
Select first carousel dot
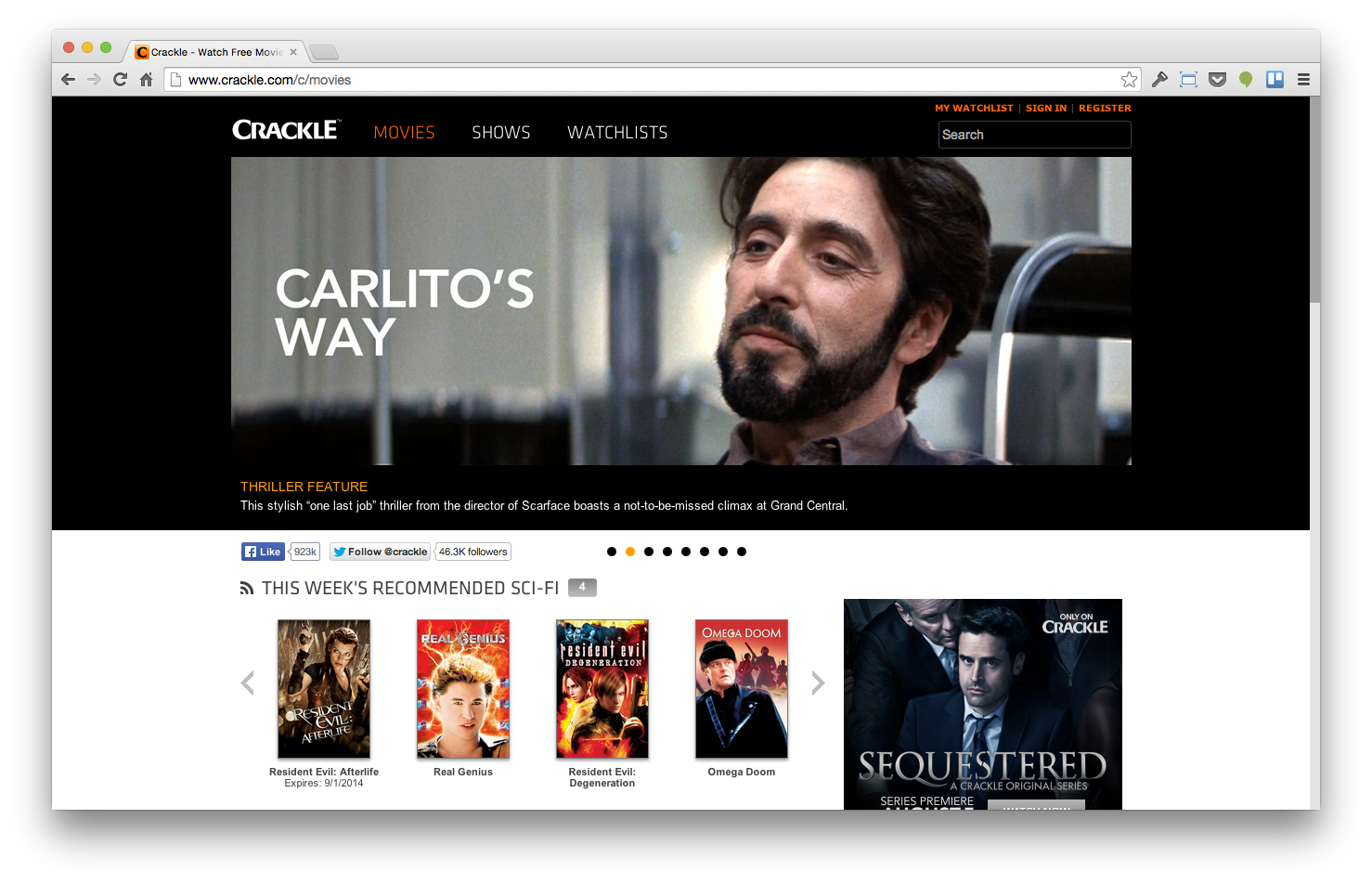(612, 552)
